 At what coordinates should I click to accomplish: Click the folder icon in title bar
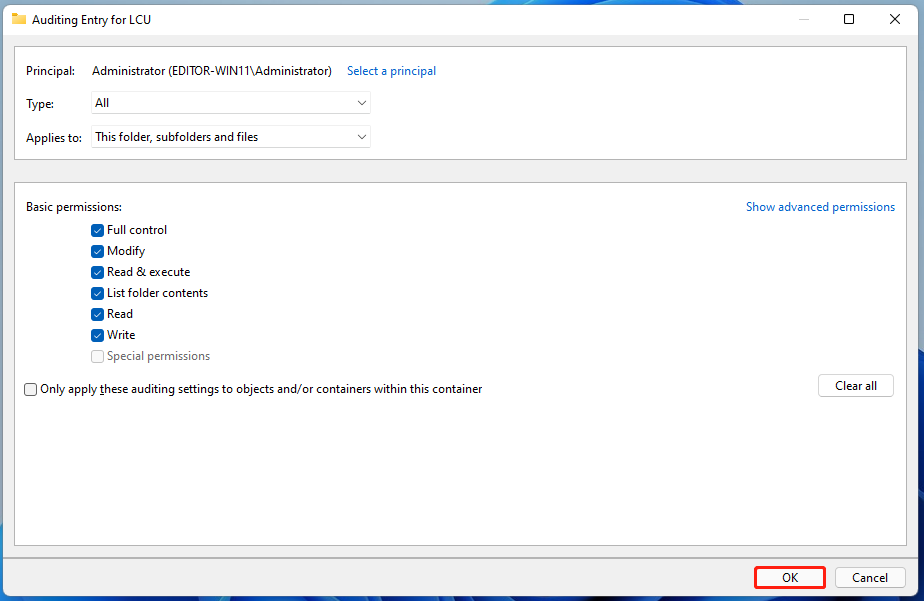pyautogui.click(x=19, y=19)
